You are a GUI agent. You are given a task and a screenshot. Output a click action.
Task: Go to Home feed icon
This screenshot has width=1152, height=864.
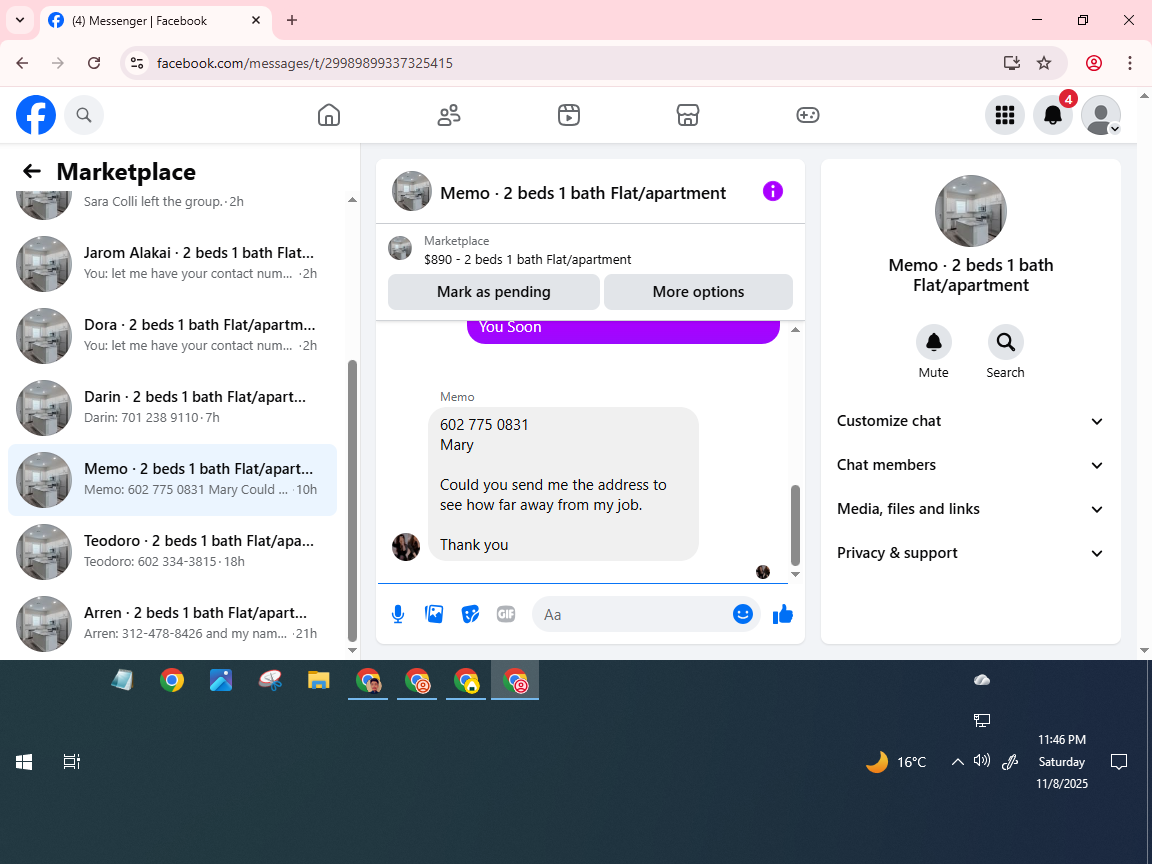tap(328, 115)
